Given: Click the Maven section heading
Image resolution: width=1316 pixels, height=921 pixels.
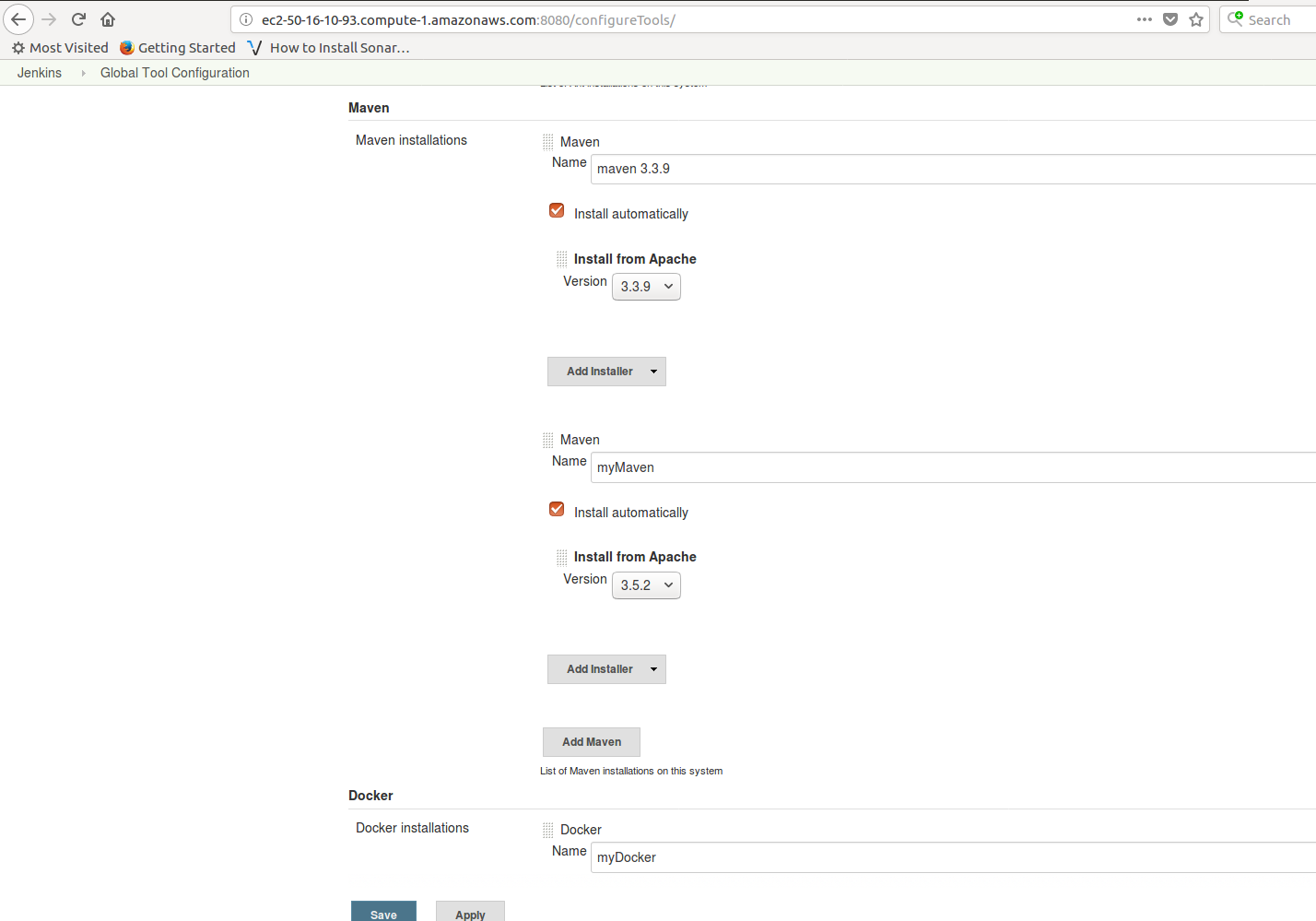Looking at the screenshot, I should click(369, 108).
